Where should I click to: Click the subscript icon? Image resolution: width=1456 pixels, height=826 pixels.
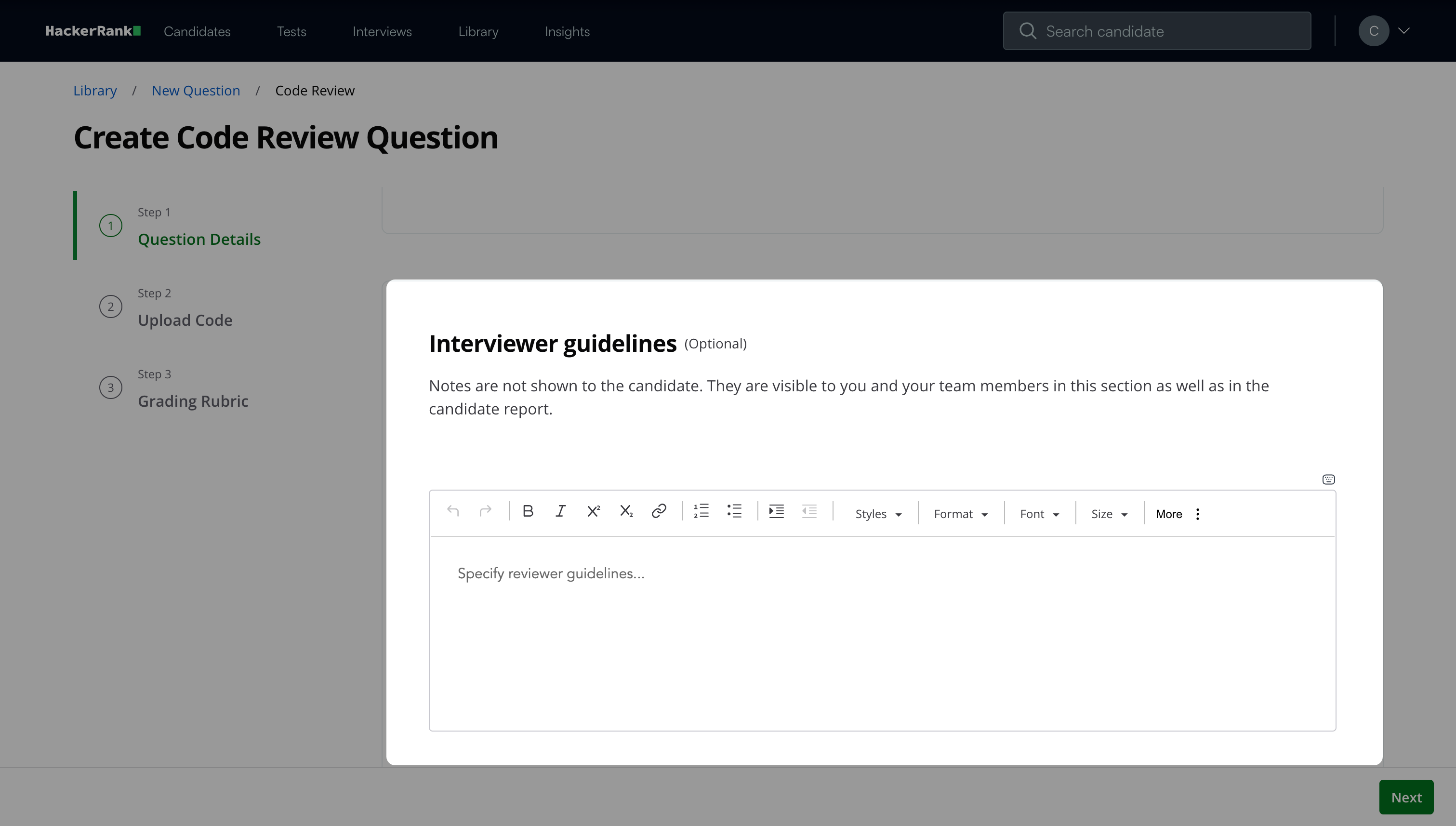point(626,511)
